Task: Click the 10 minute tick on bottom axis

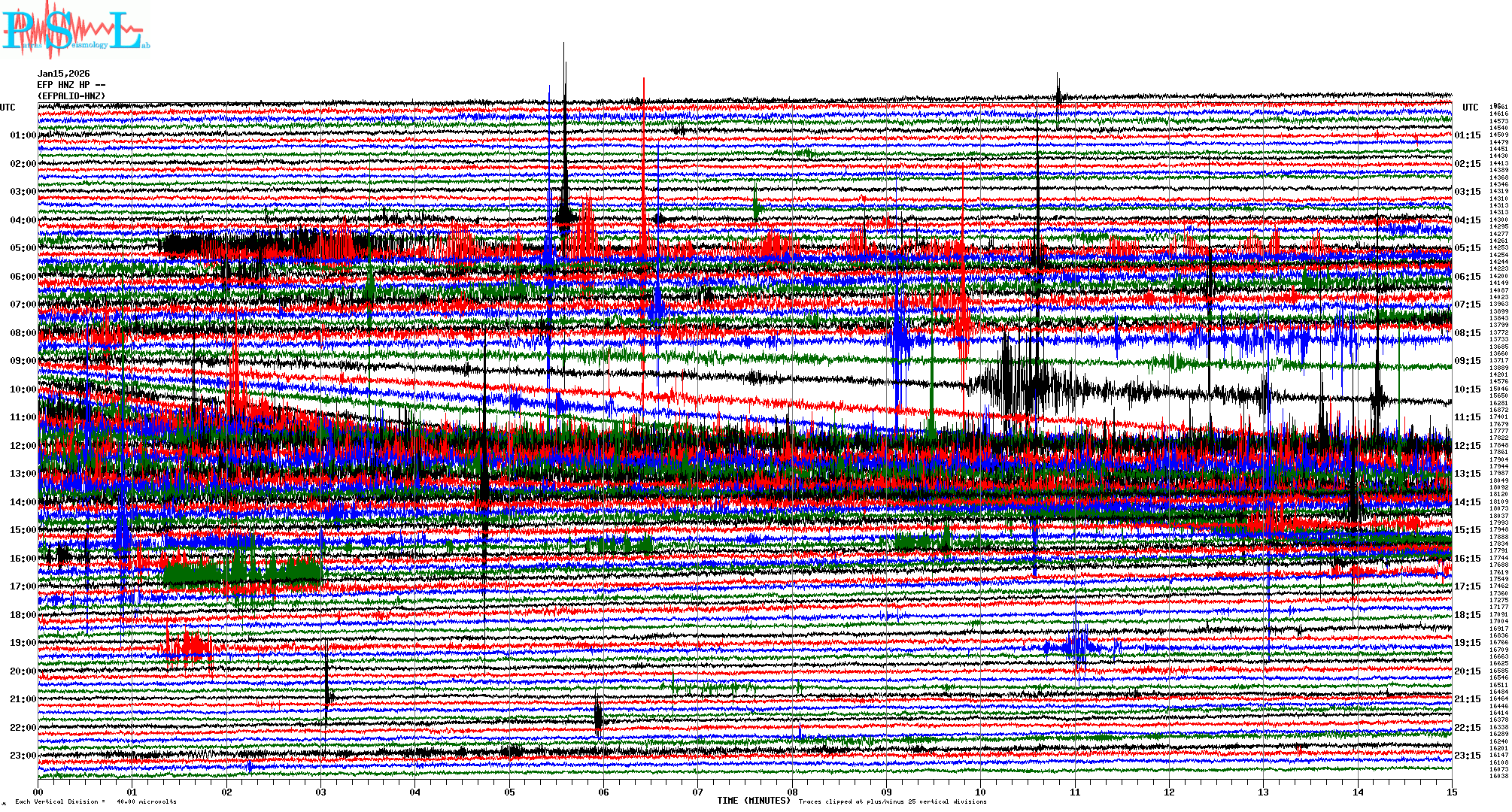Action: coord(980,792)
